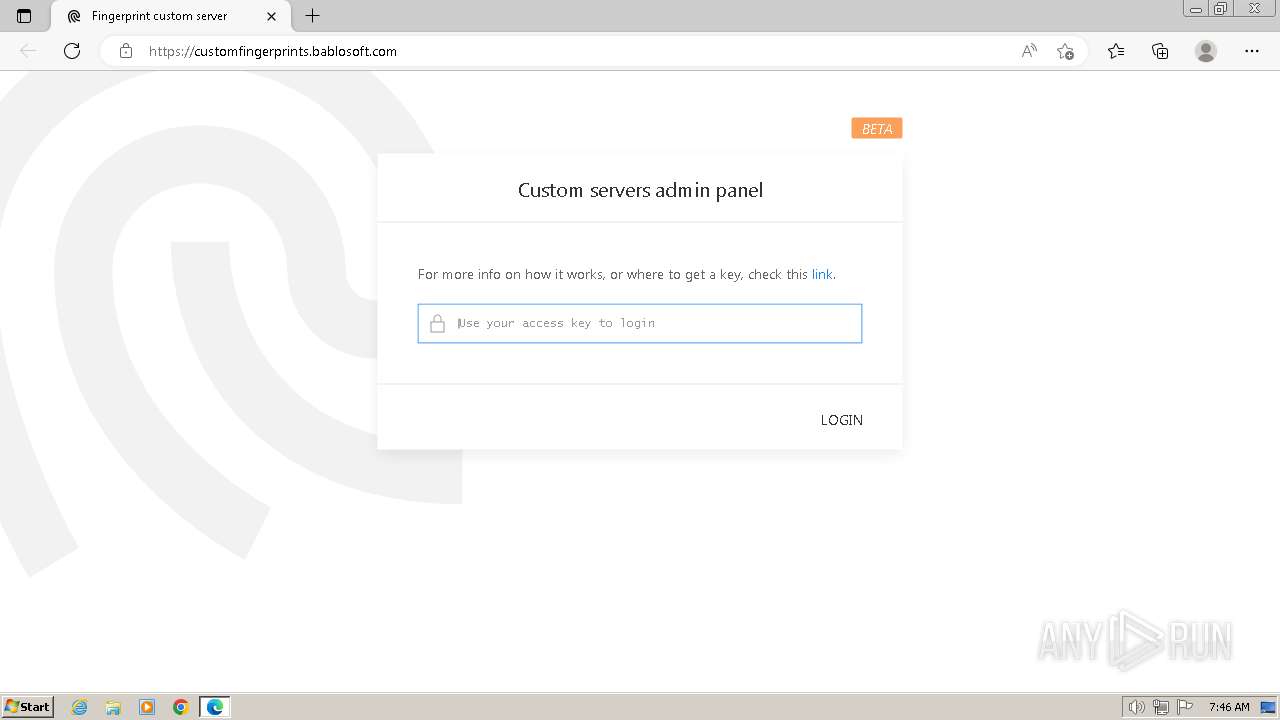Click 'Custom servers admin panel' heading
This screenshot has height=720, width=1280.
(x=640, y=190)
